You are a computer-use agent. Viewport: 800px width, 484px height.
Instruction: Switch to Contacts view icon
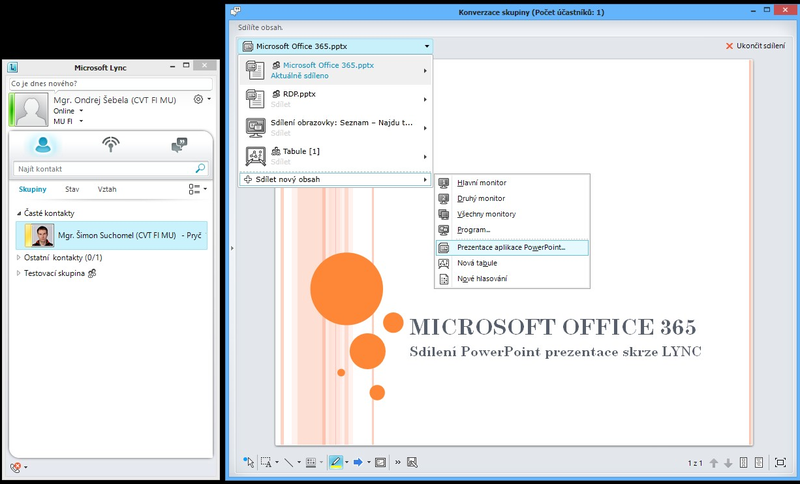point(43,145)
